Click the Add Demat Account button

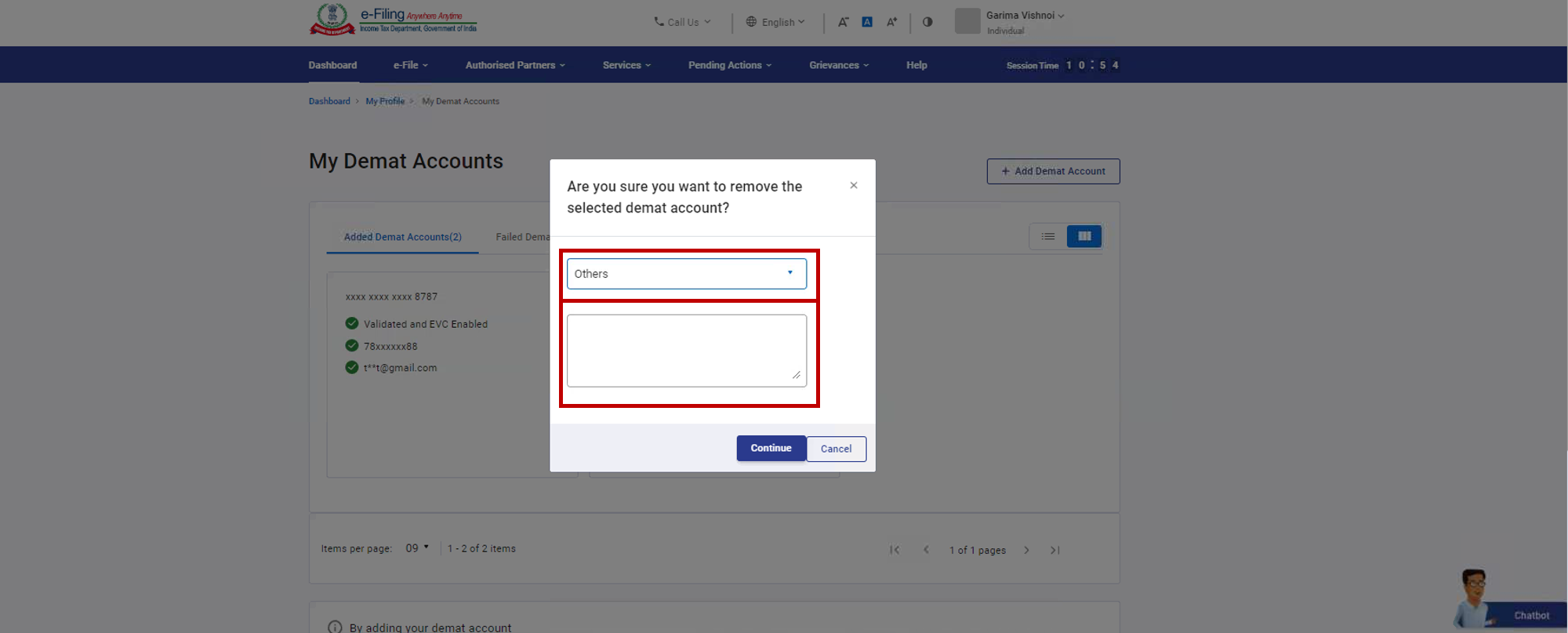point(1053,171)
